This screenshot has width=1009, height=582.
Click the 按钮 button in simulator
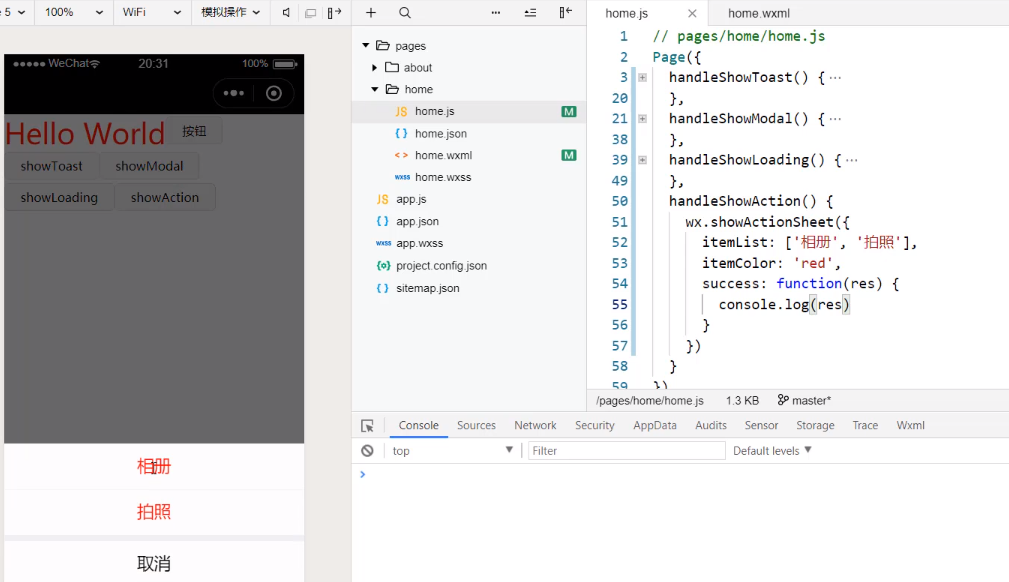(194, 131)
